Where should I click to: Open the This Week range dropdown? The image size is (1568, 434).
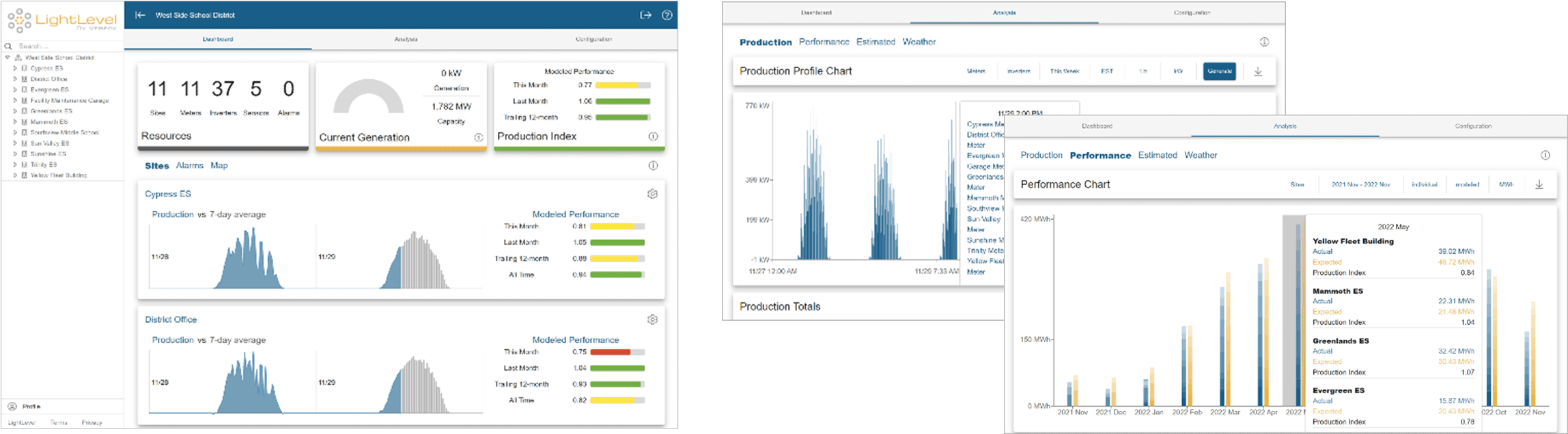(x=1065, y=72)
